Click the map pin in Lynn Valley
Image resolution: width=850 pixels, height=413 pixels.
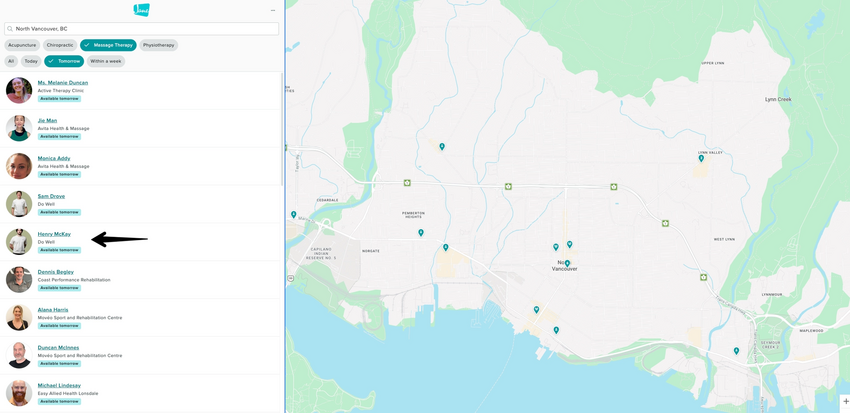click(701, 158)
